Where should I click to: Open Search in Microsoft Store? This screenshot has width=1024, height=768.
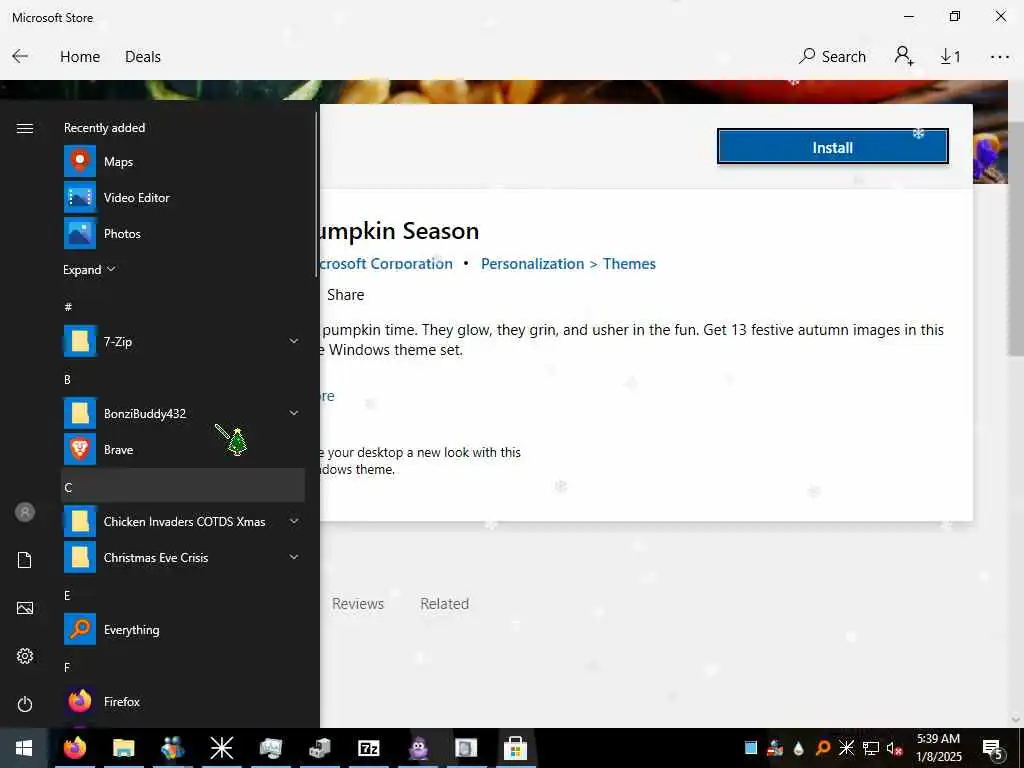832,56
